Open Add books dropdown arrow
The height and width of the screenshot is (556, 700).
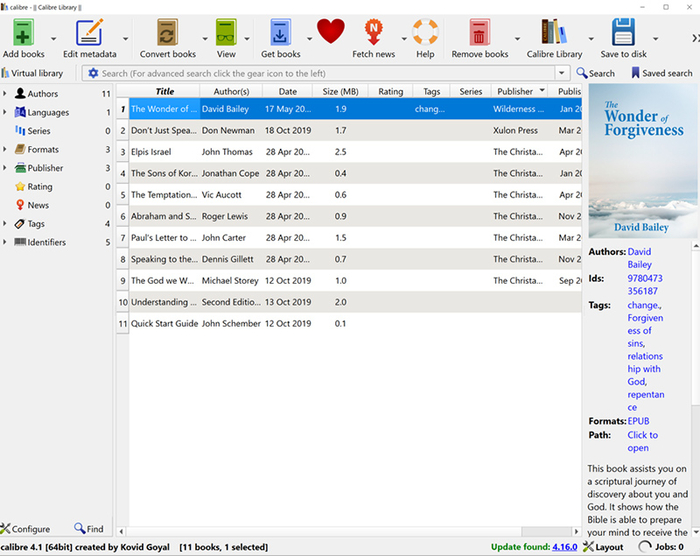tap(54, 39)
